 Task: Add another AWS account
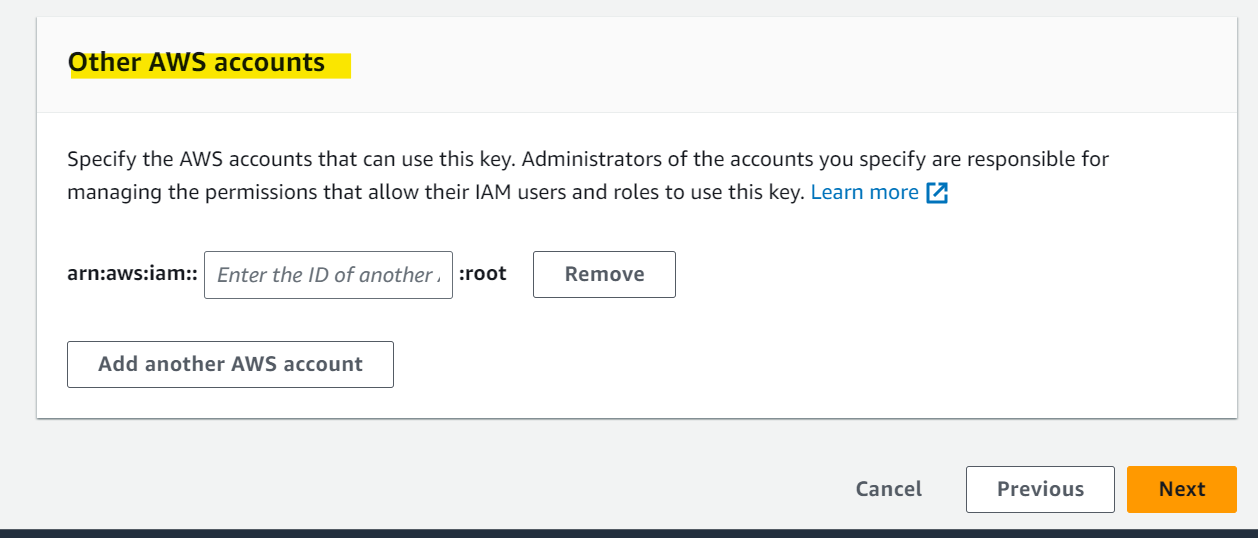click(230, 364)
